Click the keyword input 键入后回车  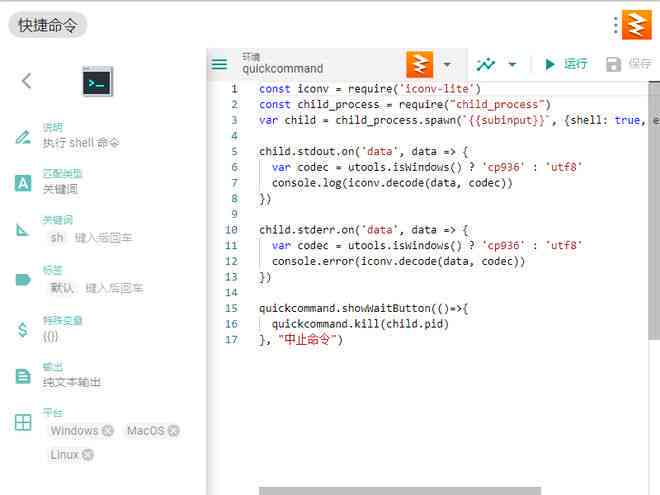104,238
